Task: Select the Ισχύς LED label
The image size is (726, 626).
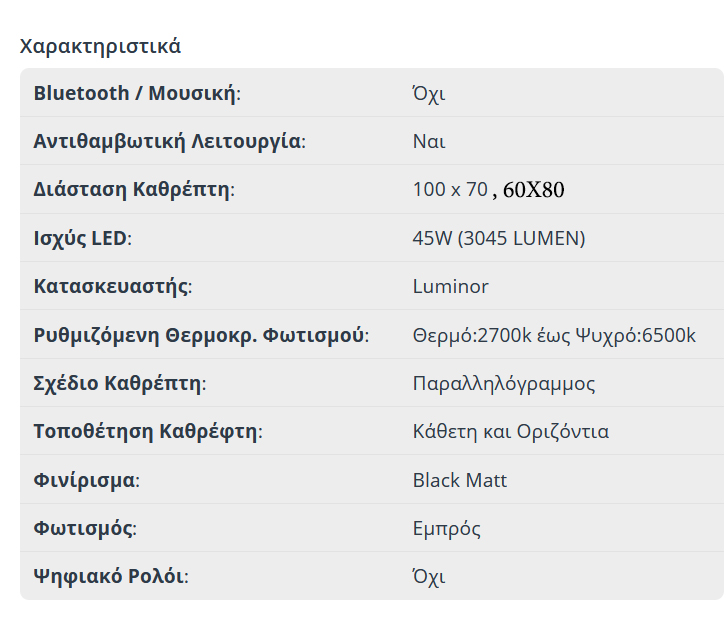Action: click(82, 238)
